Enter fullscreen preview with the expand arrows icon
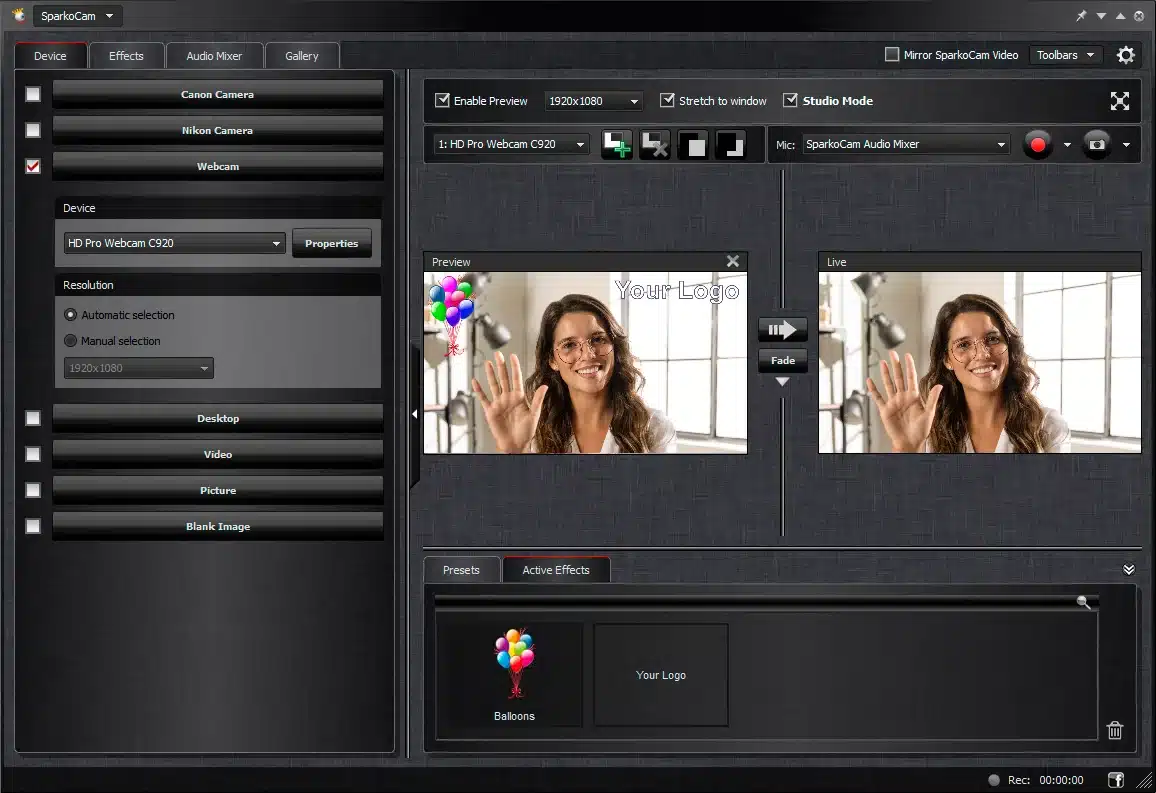 (x=1119, y=101)
